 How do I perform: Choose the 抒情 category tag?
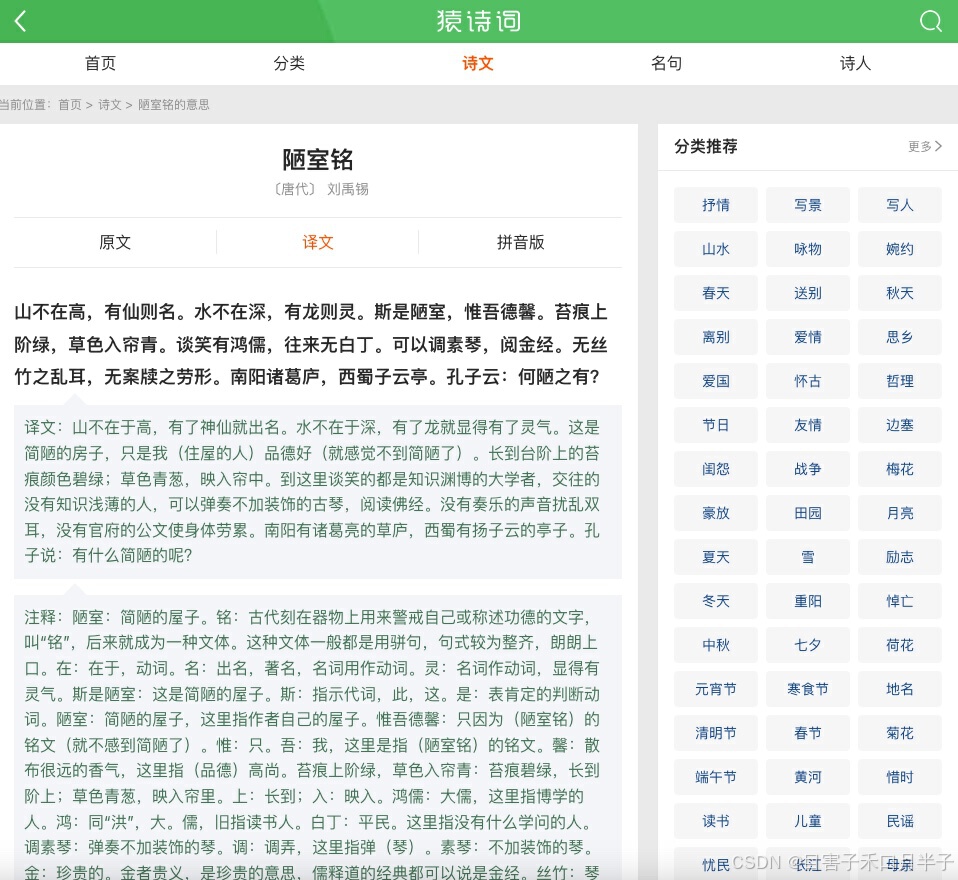click(715, 205)
